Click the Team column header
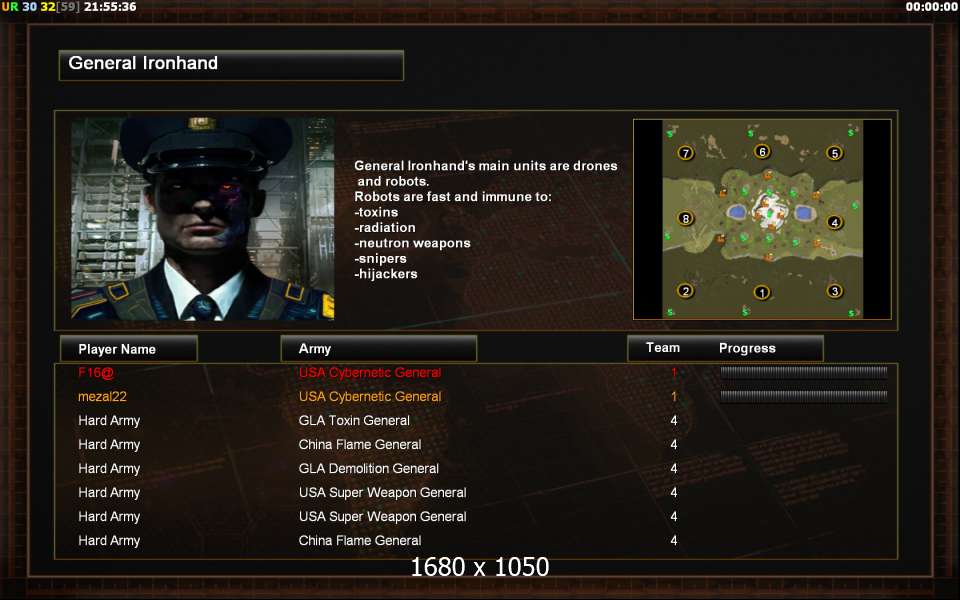Image resolution: width=960 pixels, height=600 pixels. click(x=663, y=348)
